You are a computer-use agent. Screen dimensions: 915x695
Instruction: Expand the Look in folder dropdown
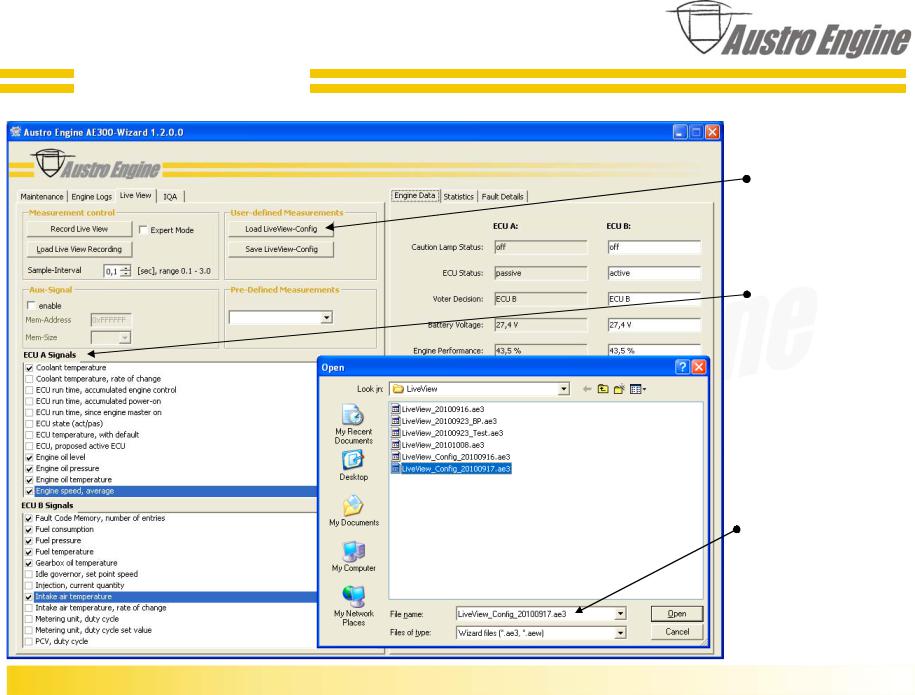coord(563,389)
